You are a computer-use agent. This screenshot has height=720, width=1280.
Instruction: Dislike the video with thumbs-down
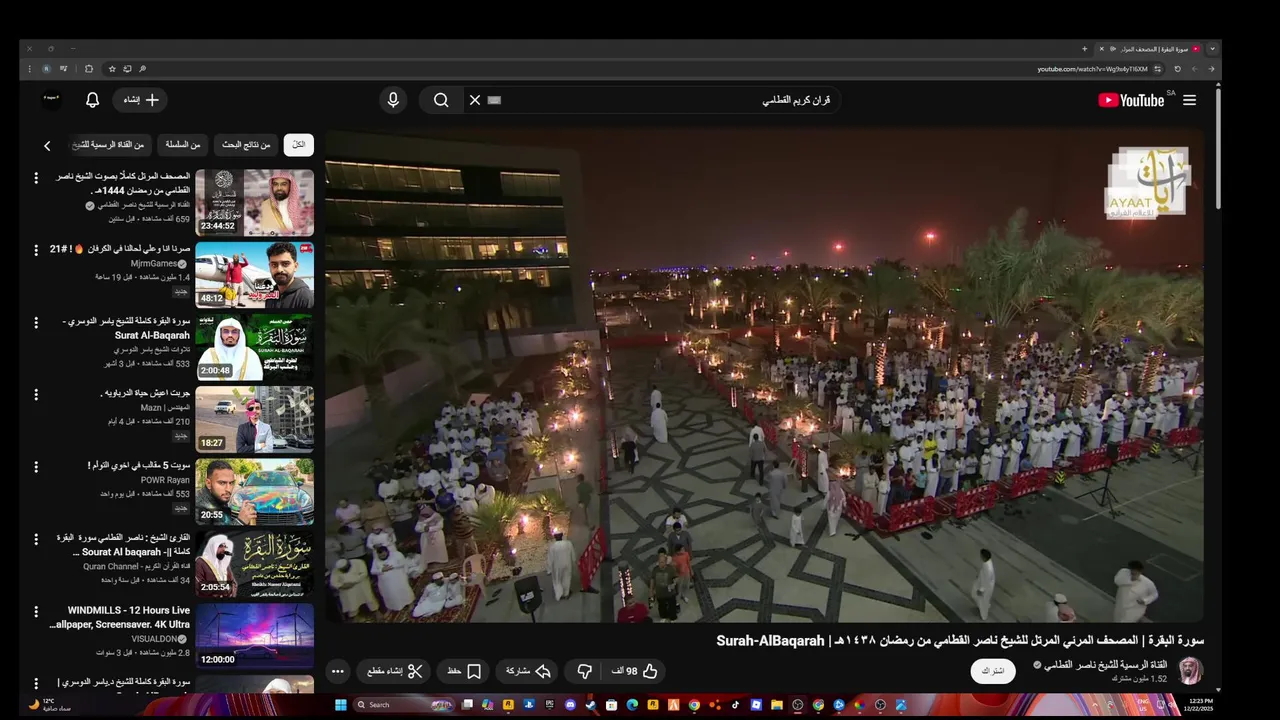pyautogui.click(x=585, y=671)
